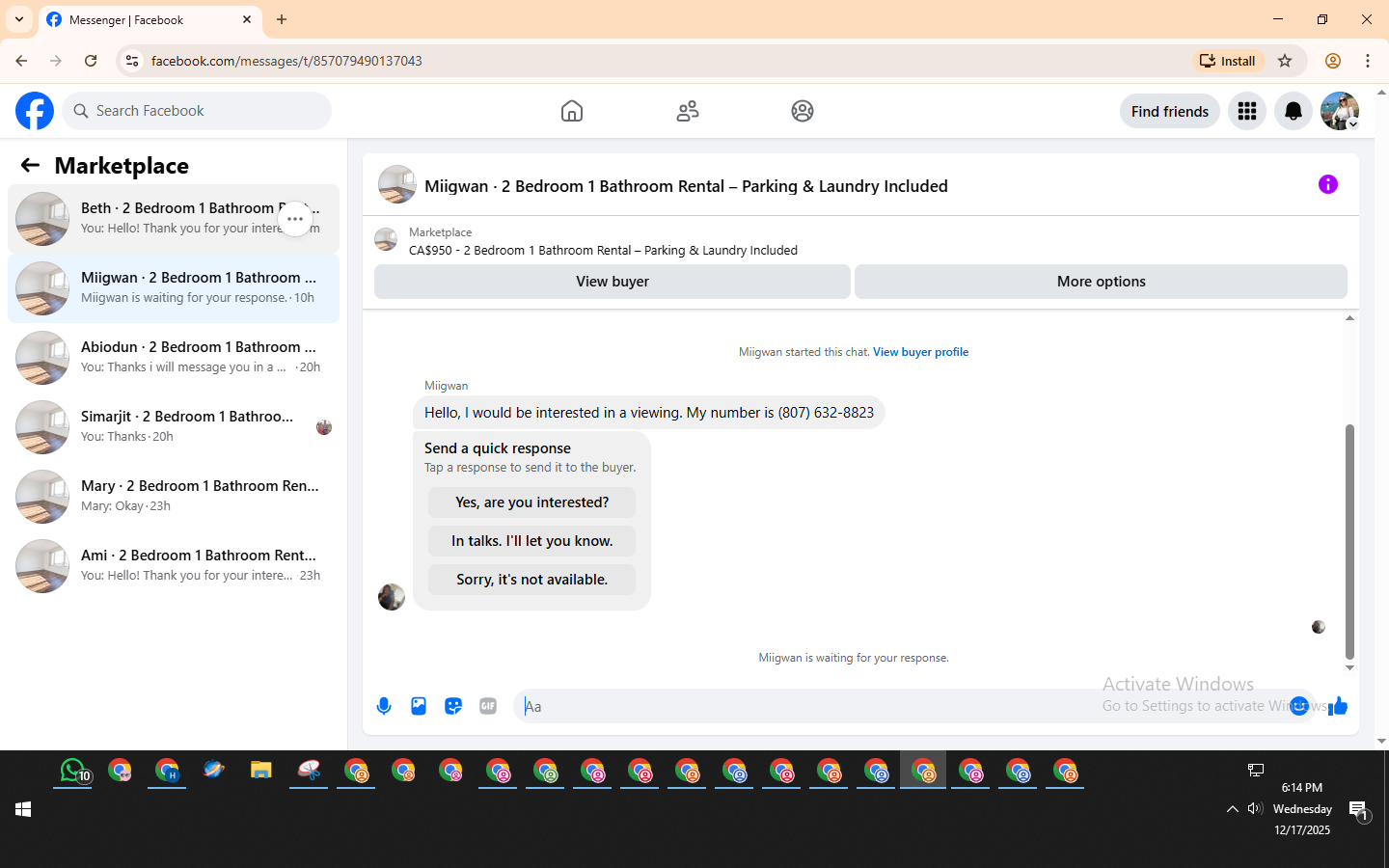Open Beth's 2 Bedroom conversation

pos(174,219)
